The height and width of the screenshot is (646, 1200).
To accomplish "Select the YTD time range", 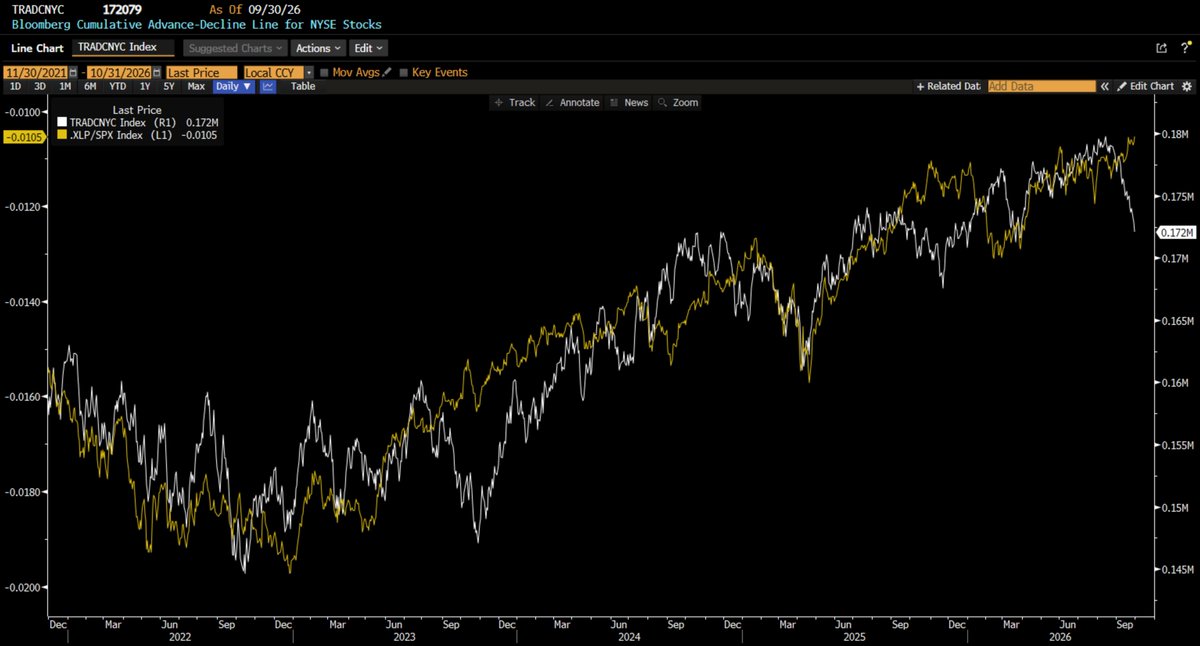I will (117, 87).
